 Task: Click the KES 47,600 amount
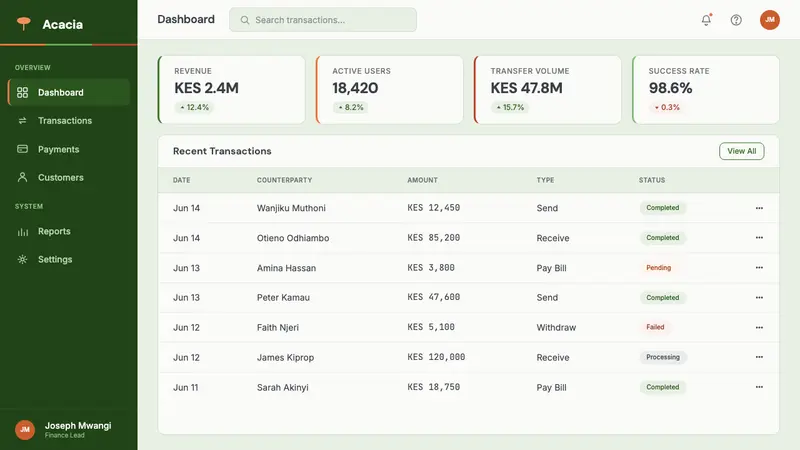(x=434, y=297)
